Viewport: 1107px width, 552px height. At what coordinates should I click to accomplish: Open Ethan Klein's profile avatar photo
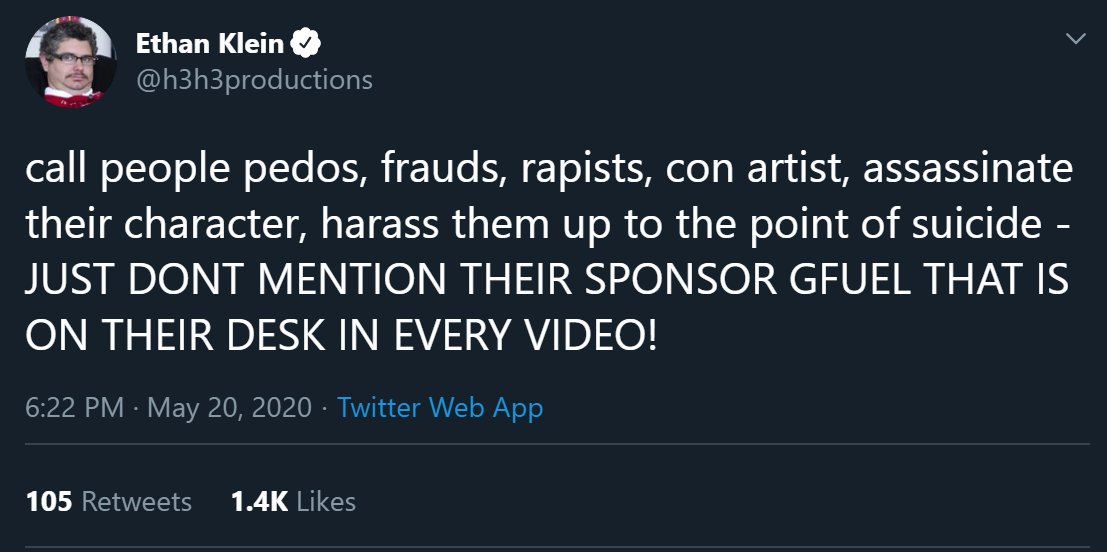[x=70, y=62]
